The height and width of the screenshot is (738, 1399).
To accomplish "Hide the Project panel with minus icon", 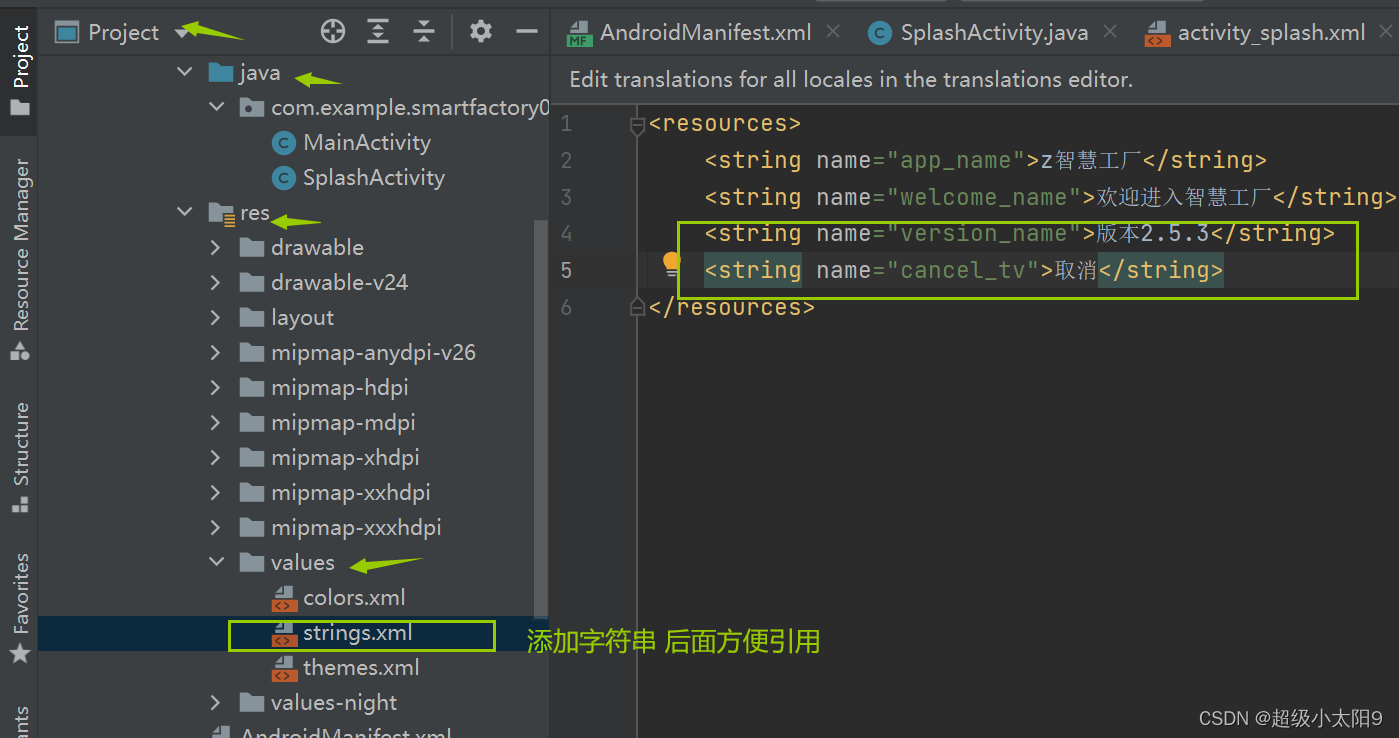I will pos(527,32).
